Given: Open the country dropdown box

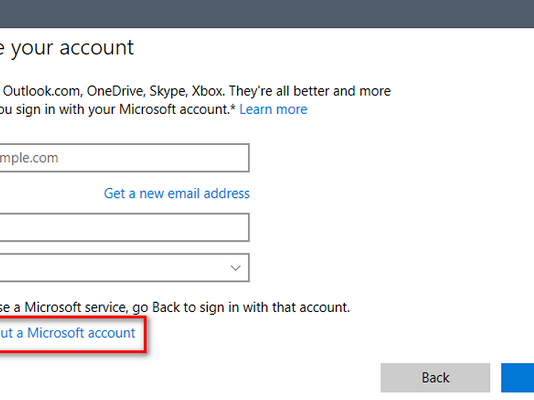Looking at the screenshot, I should point(124,268).
